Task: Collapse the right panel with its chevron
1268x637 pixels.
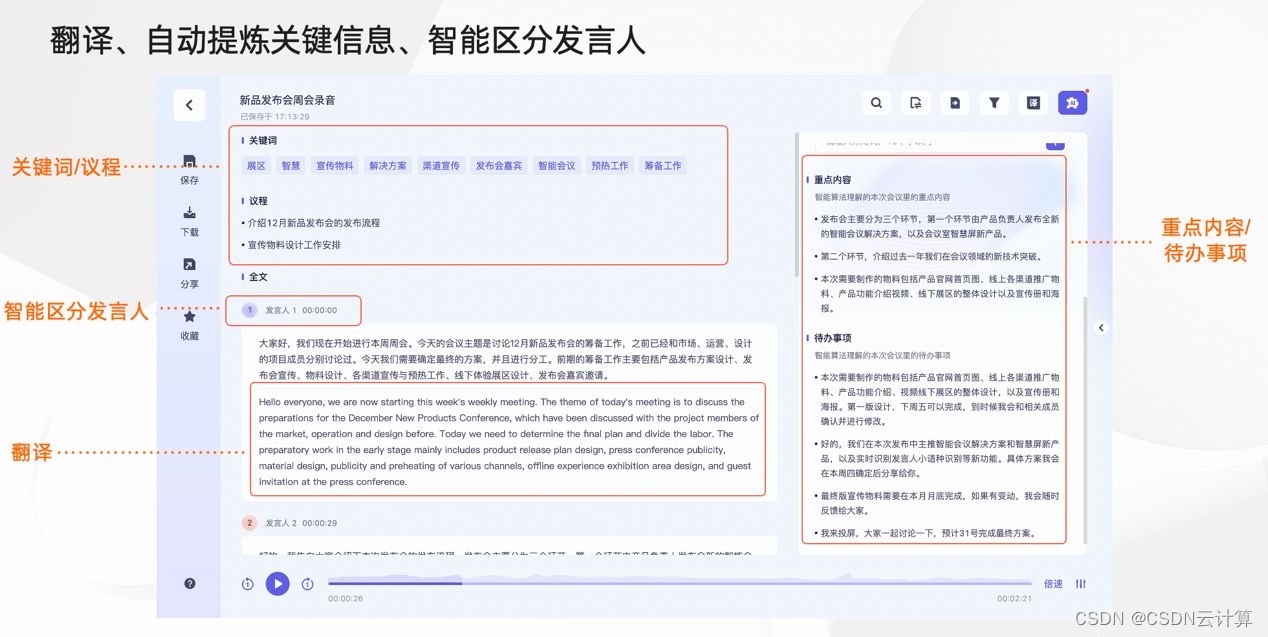Action: (1101, 327)
